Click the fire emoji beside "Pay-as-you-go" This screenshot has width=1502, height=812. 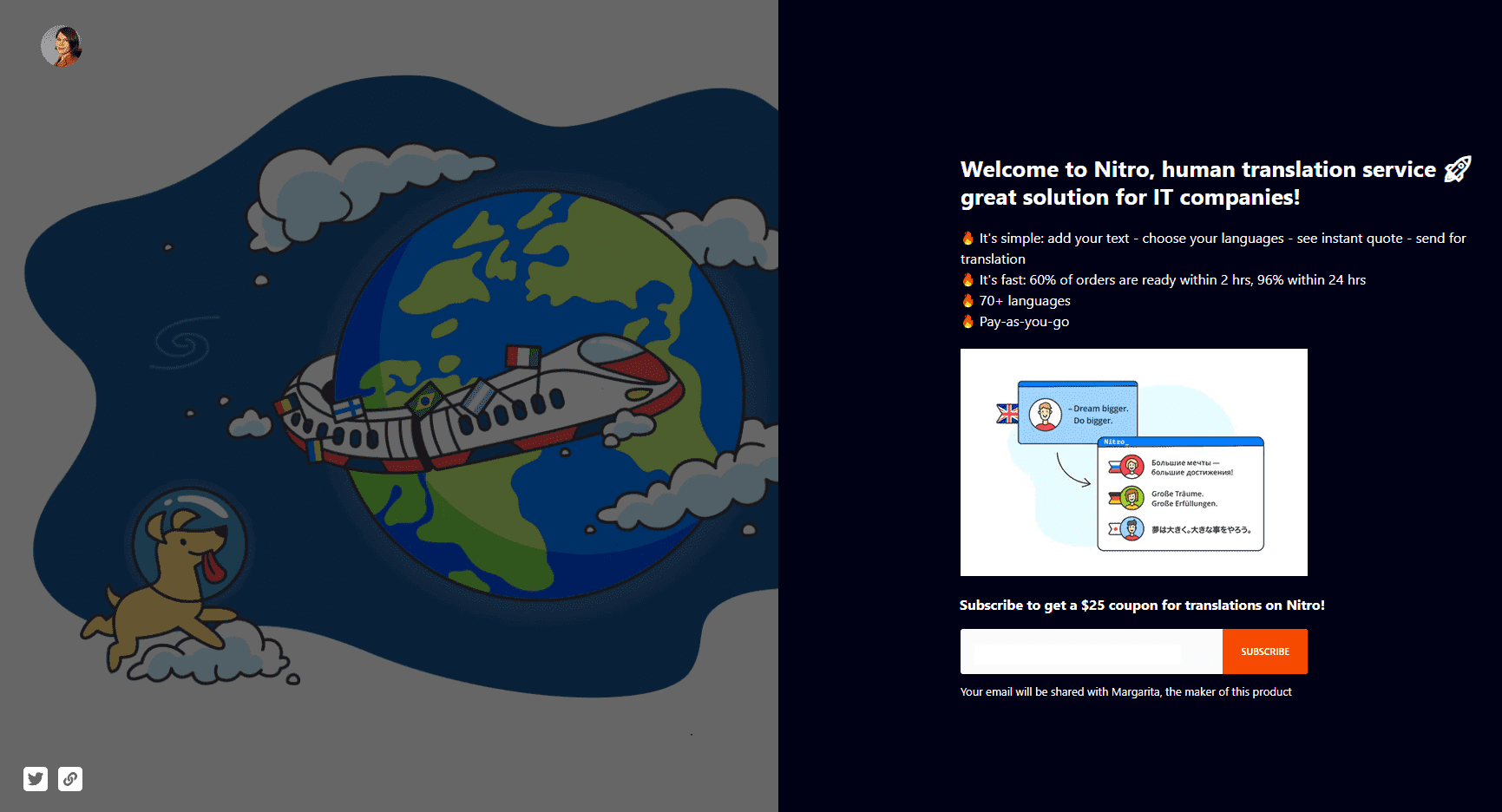(x=967, y=322)
